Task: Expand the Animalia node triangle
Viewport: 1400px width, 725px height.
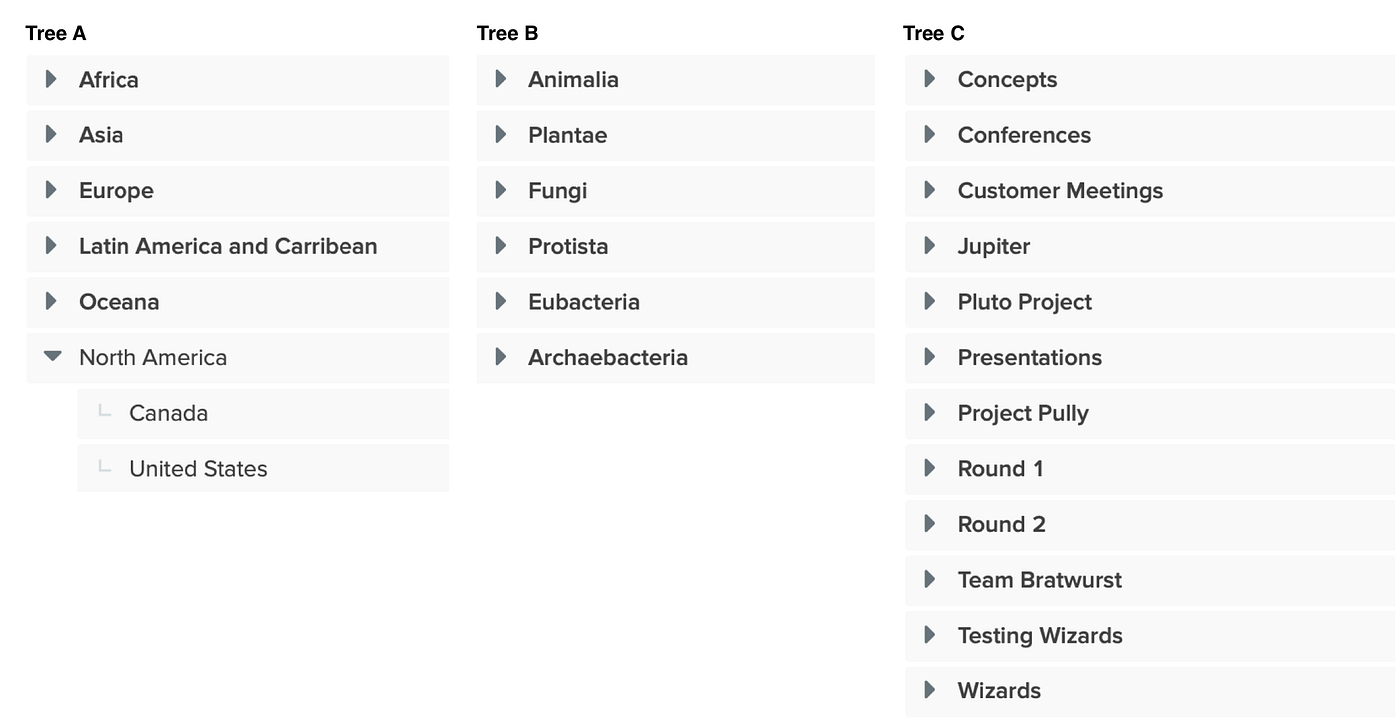Action: (501, 79)
